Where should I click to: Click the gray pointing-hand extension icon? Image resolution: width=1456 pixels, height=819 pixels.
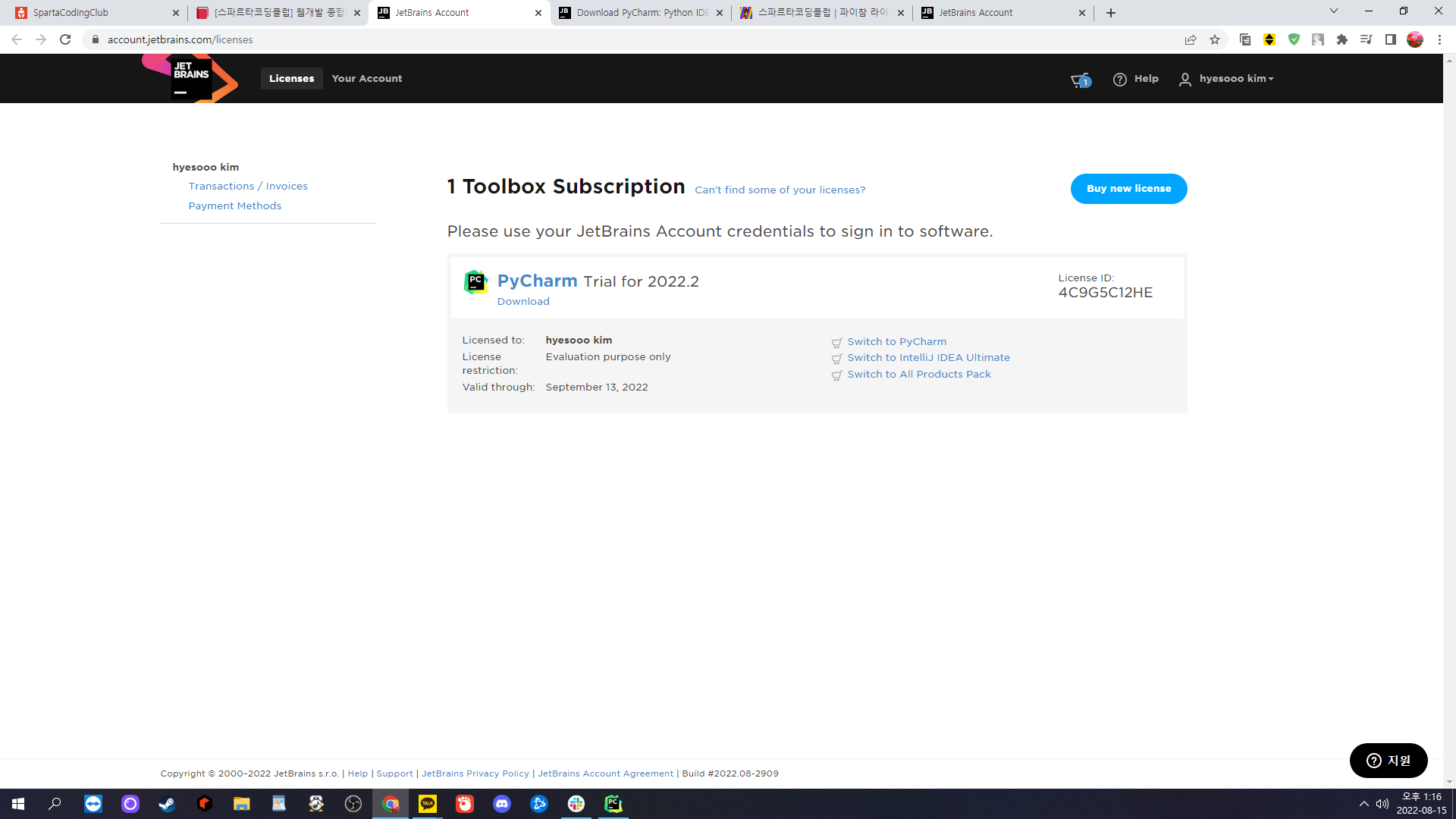tap(1318, 39)
